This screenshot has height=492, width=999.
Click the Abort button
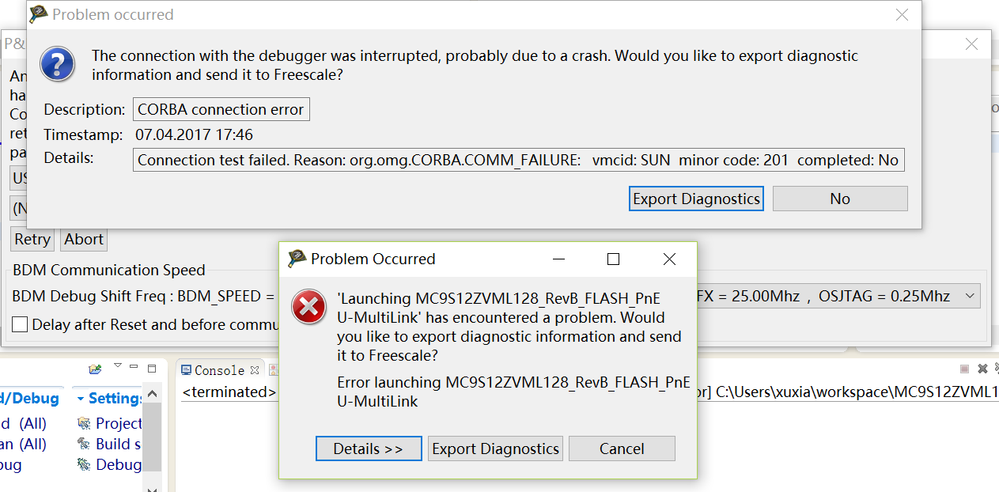[x=84, y=239]
